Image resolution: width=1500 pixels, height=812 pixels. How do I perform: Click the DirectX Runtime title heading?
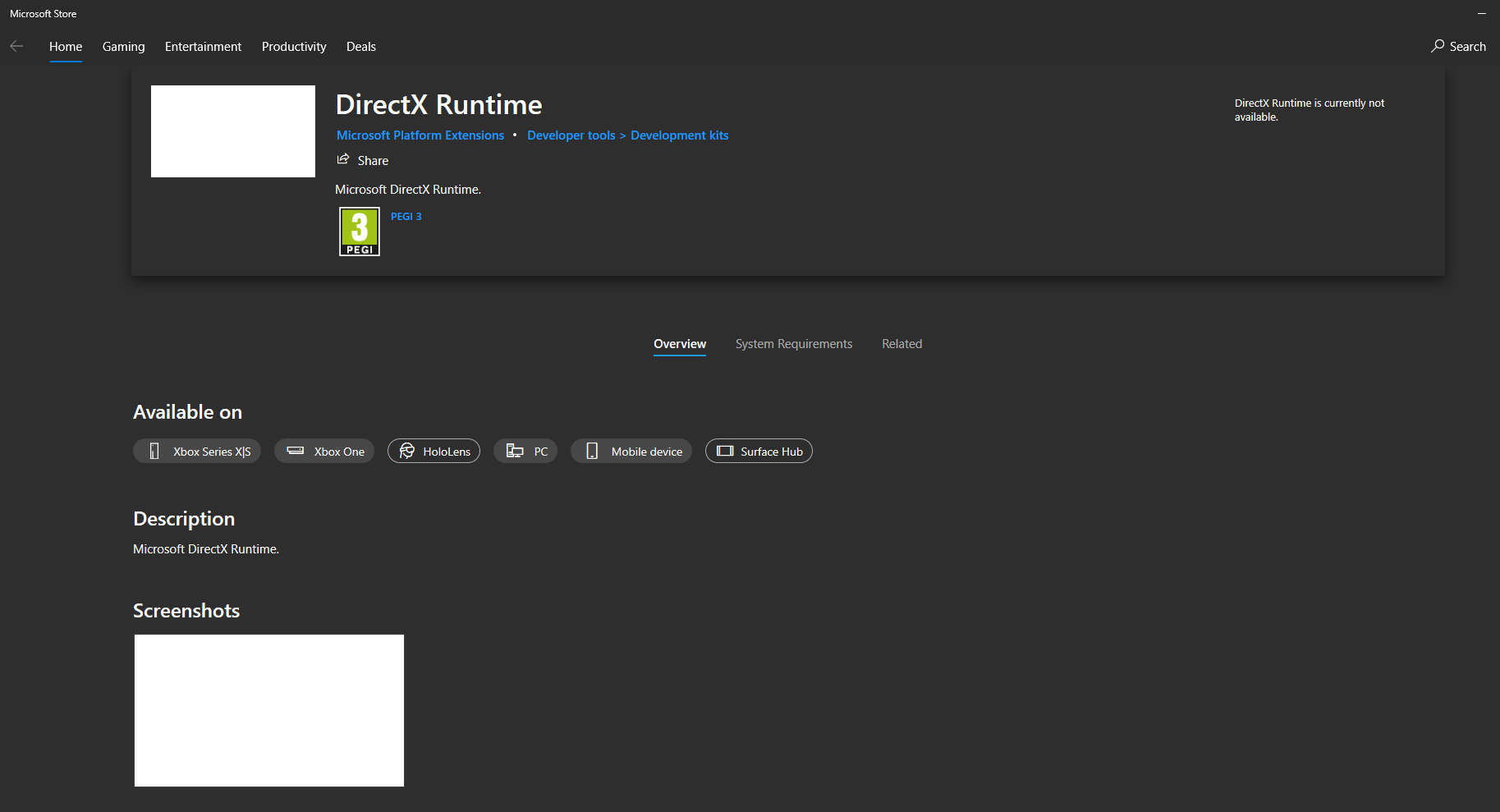(x=439, y=104)
